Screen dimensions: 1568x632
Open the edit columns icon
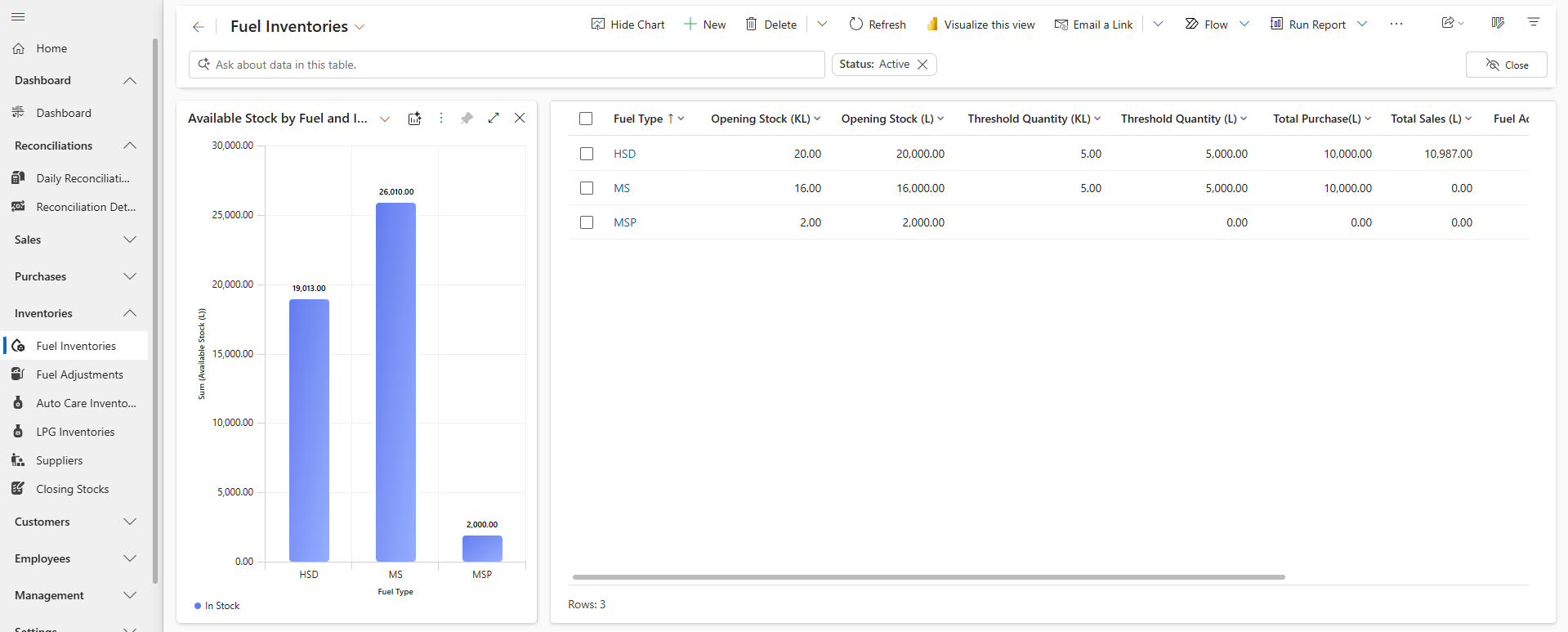click(1498, 23)
